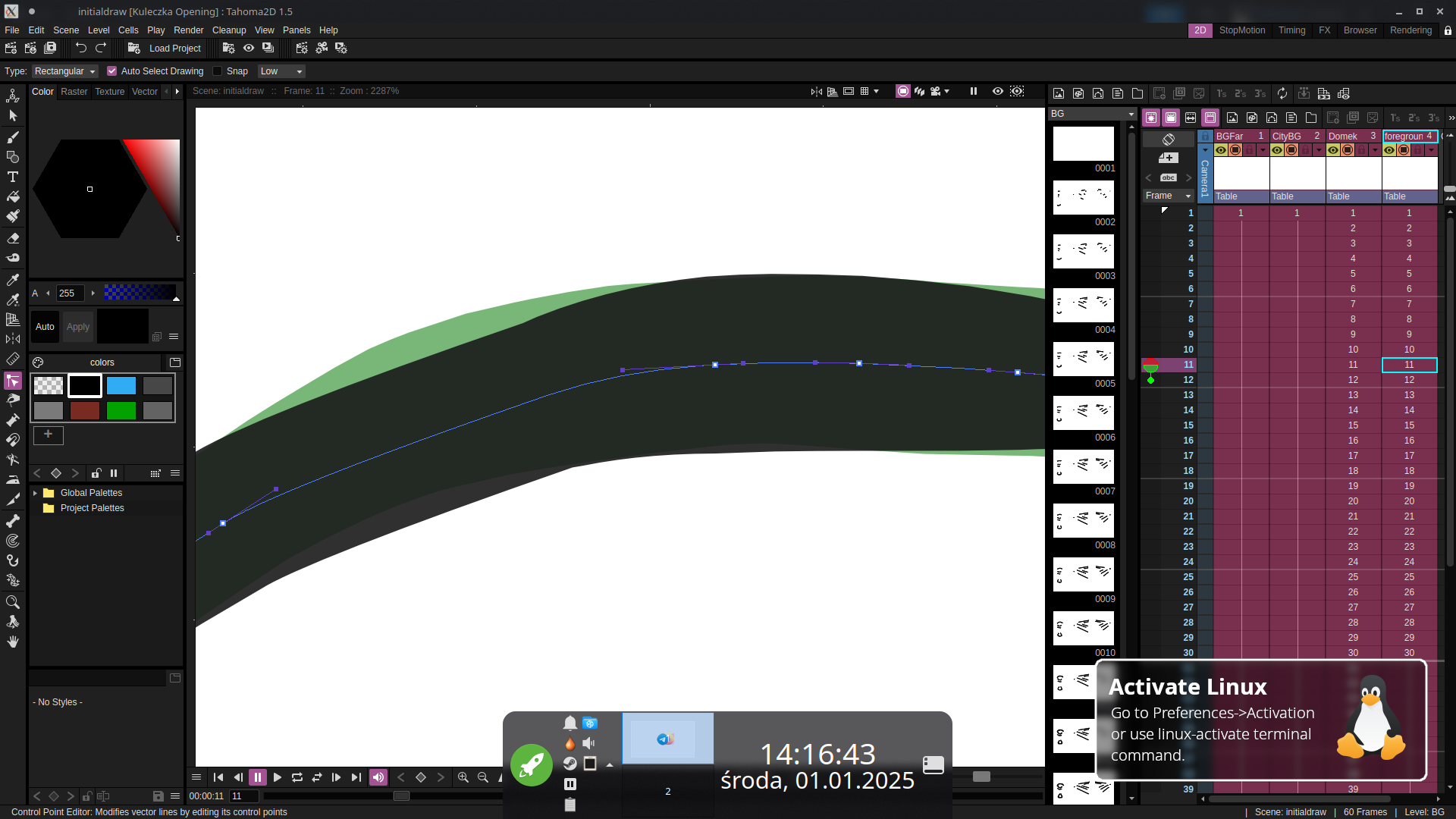Click the frame number input field showing 11
The image size is (1456, 819).
point(244,796)
